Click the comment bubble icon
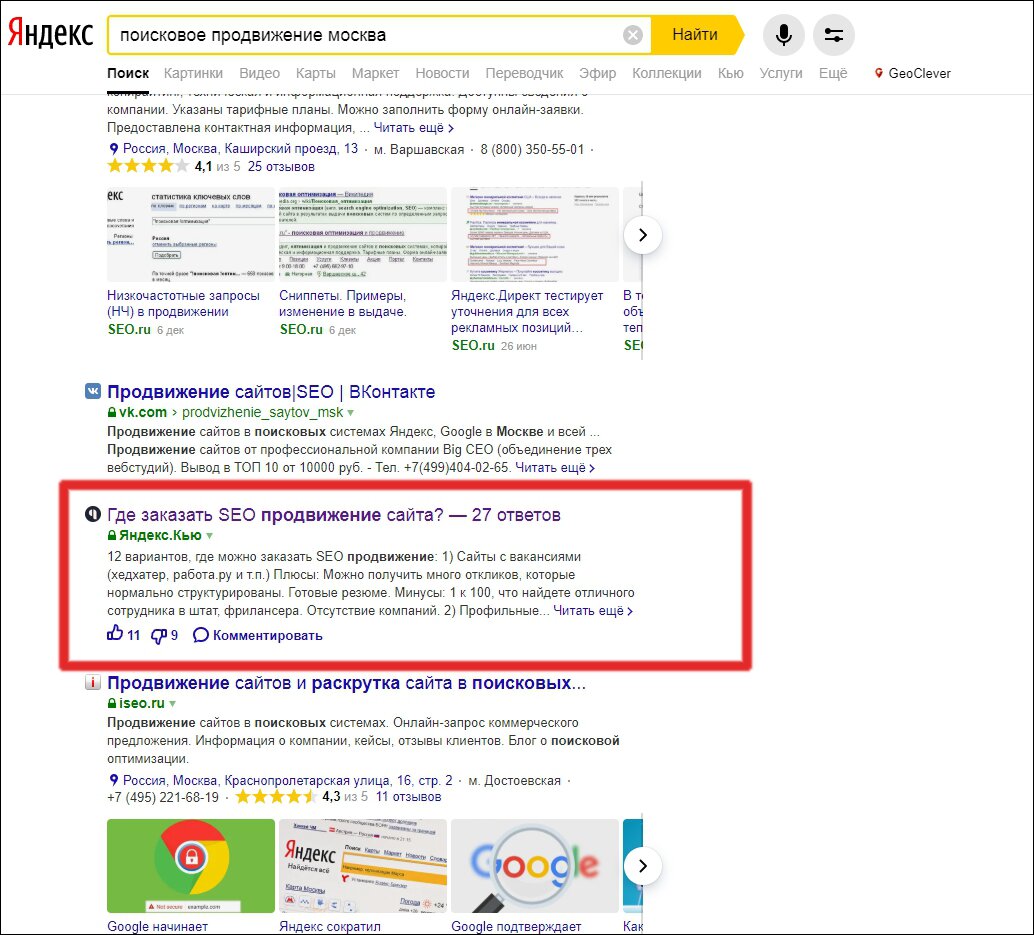This screenshot has width=1034, height=935. [200, 635]
